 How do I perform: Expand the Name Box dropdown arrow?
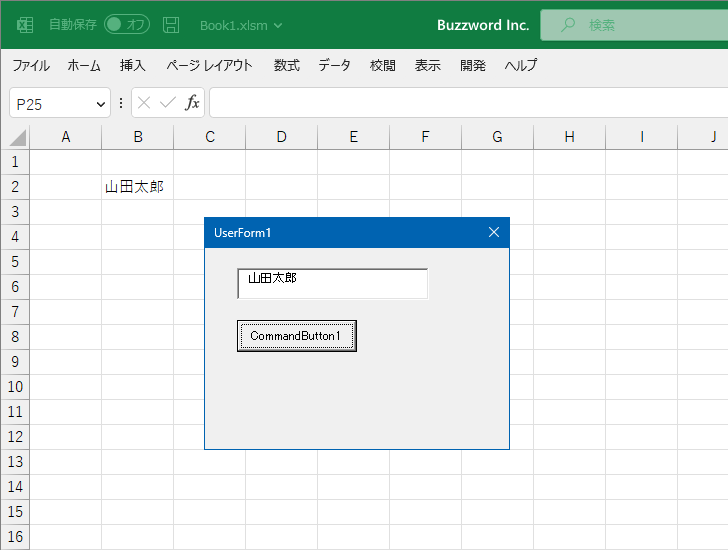pyautogui.click(x=100, y=104)
